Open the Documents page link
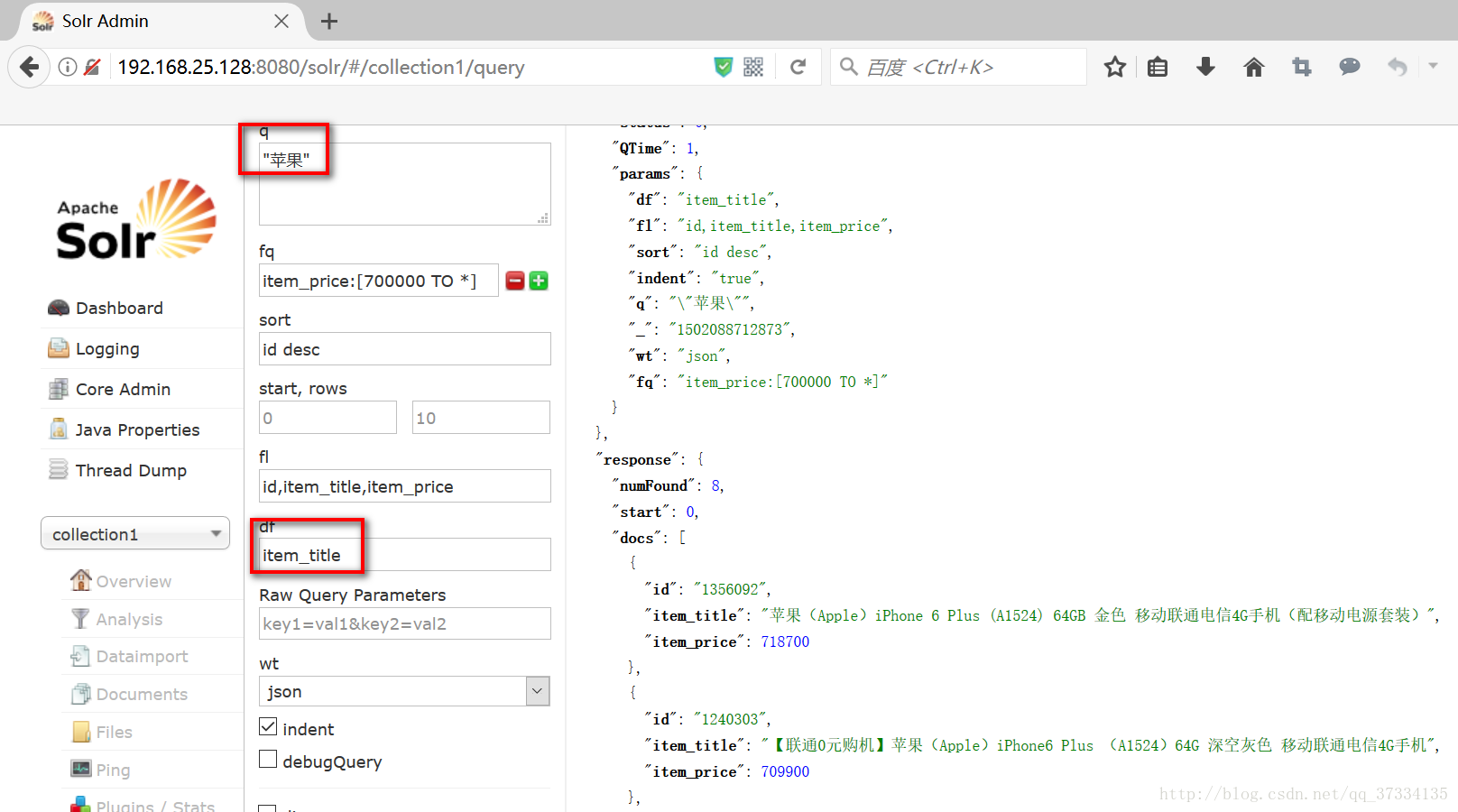Screen dimensions: 1458x812 [142, 694]
